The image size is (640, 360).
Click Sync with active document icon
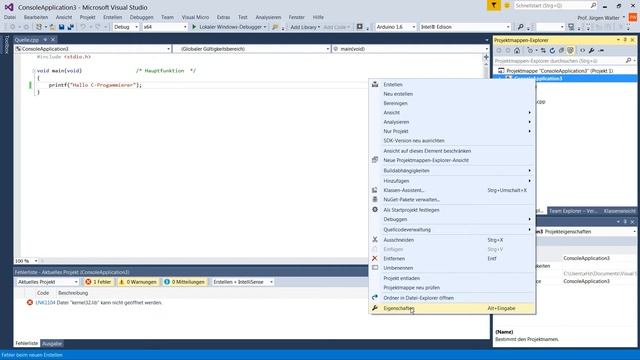[x=543, y=51]
